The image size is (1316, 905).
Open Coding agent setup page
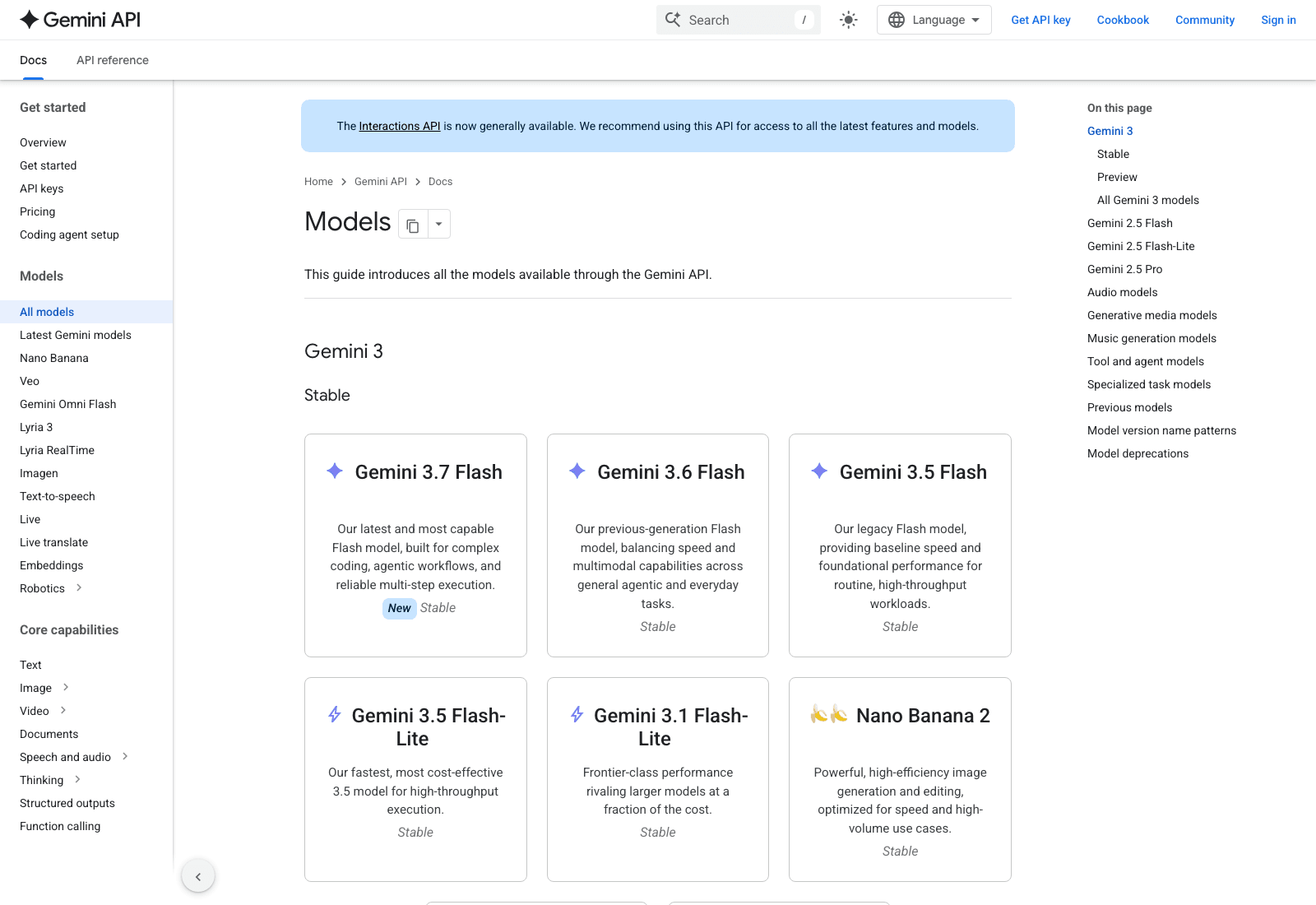click(69, 234)
